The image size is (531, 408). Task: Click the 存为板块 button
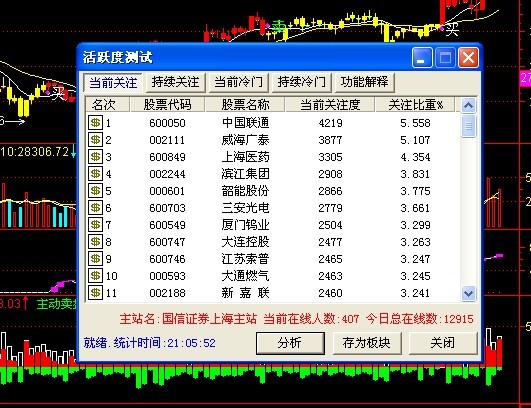tap(366, 343)
